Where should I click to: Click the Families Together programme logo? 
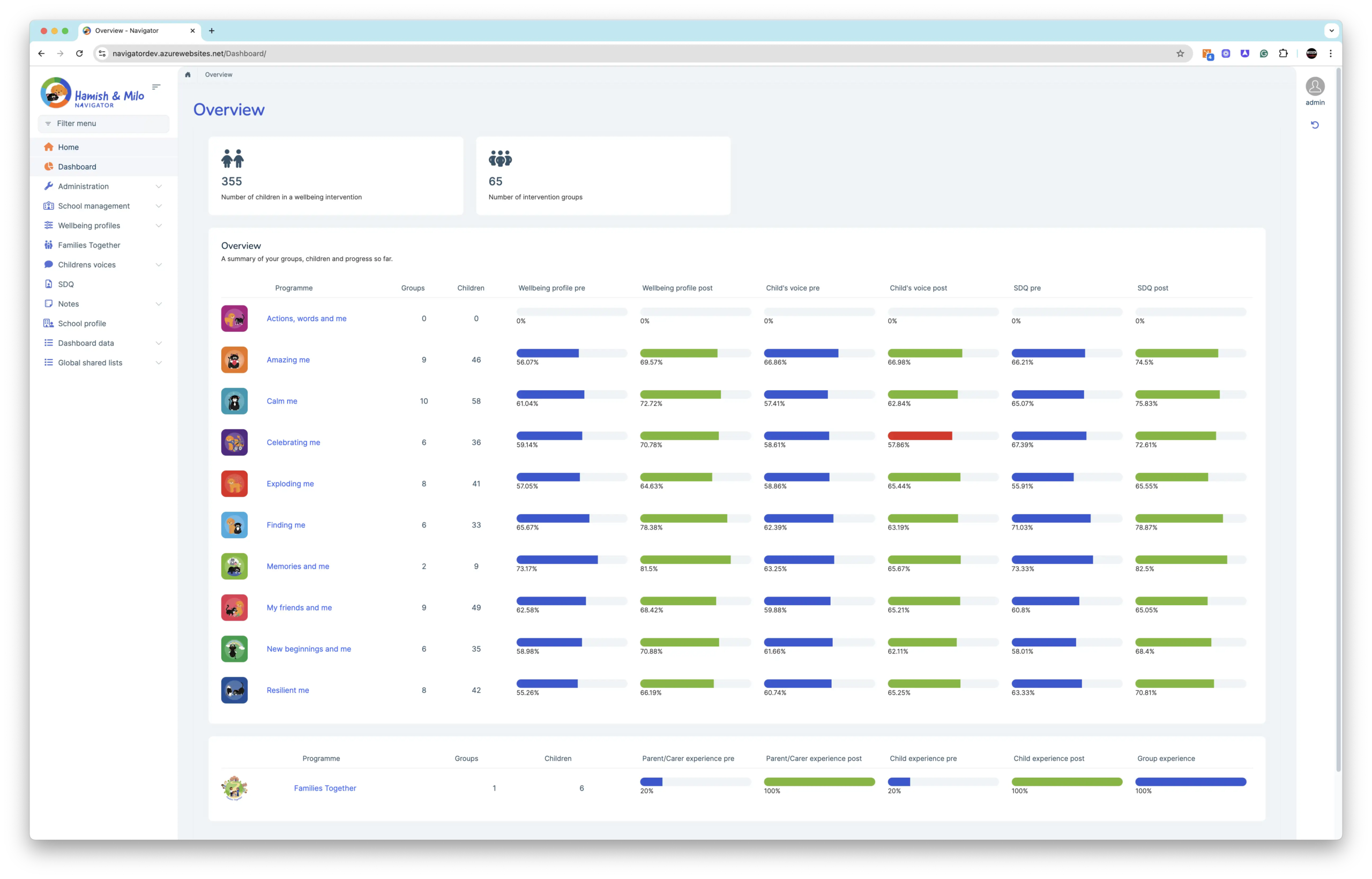[234, 788]
